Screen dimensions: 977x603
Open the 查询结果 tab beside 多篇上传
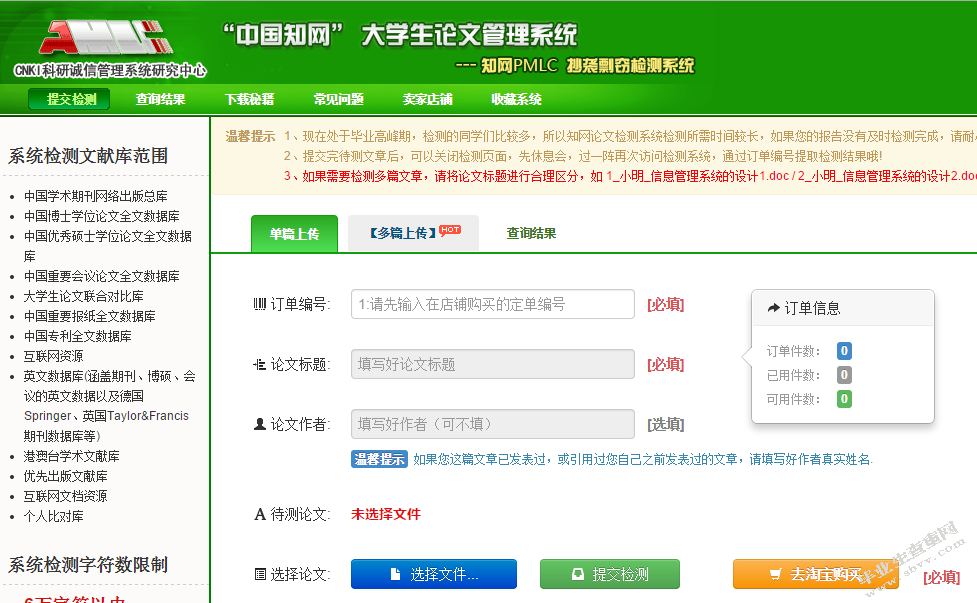531,234
